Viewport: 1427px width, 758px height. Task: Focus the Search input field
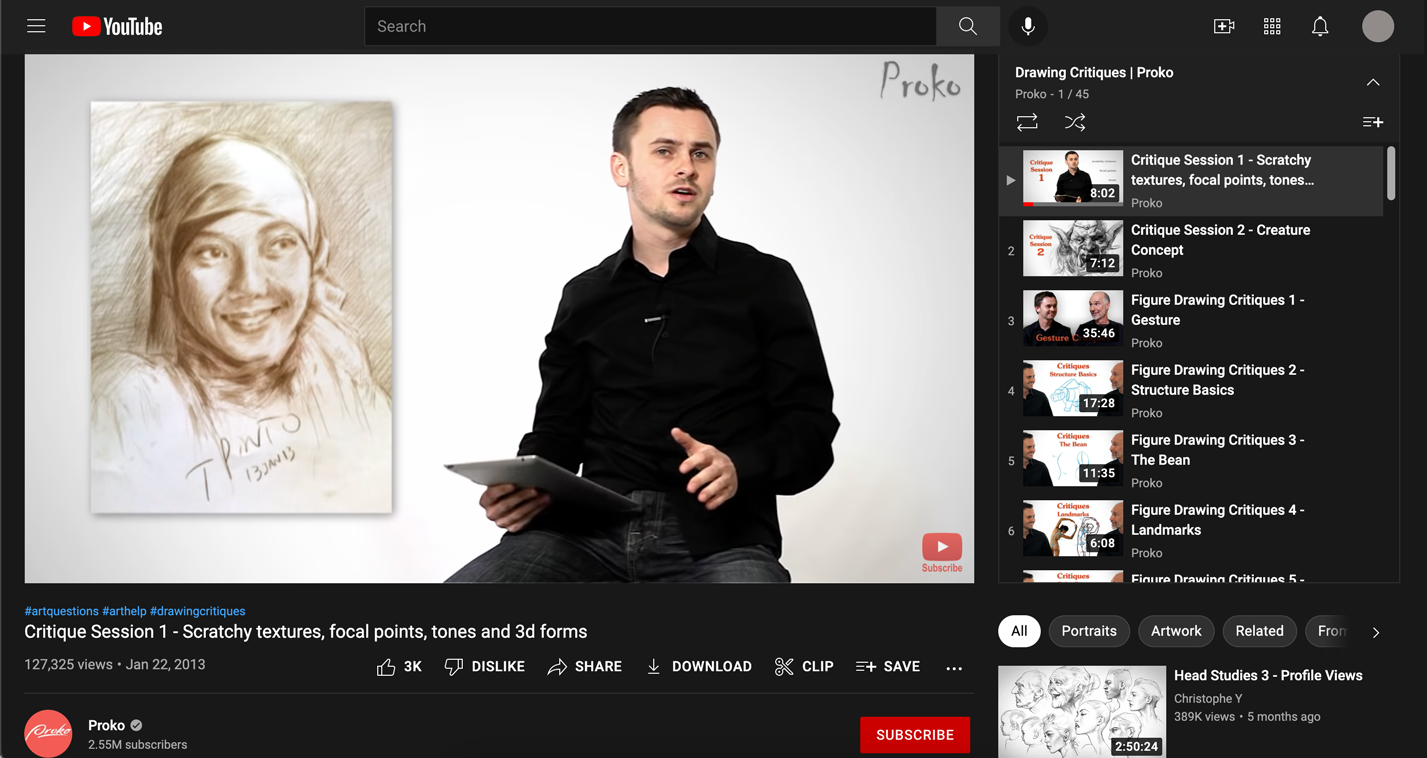(651, 27)
